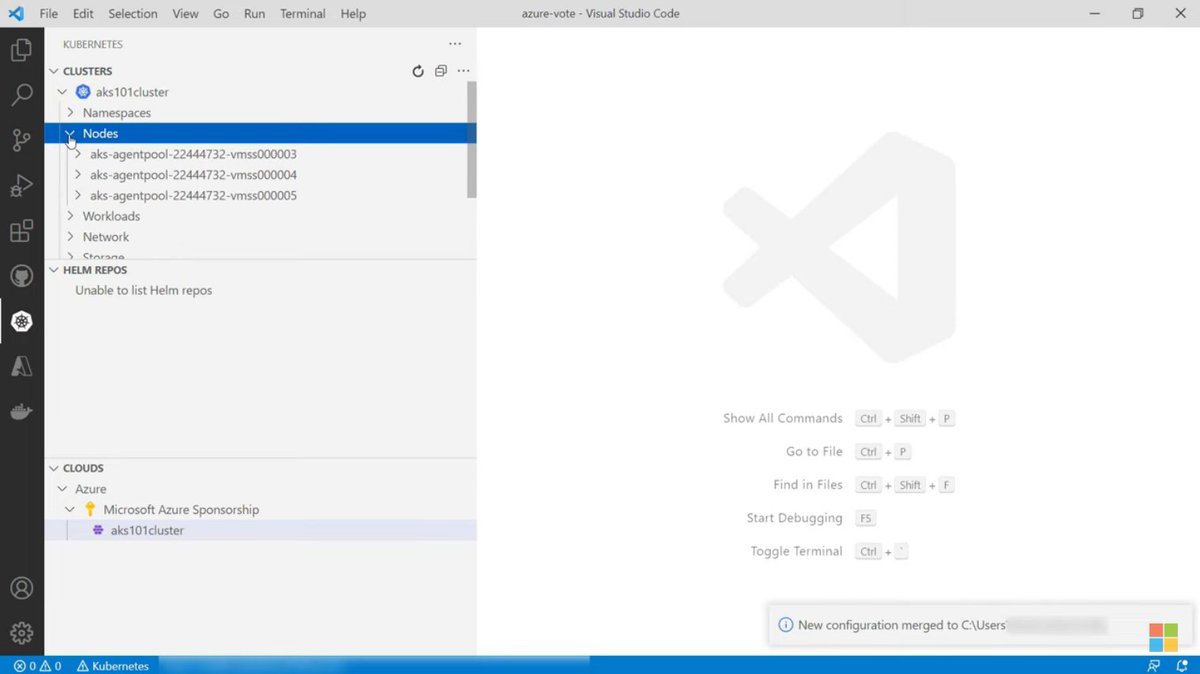Click the purple cluster icon under Clouds
Image resolution: width=1200 pixels, height=674 pixels.
(x=98, y=530)
